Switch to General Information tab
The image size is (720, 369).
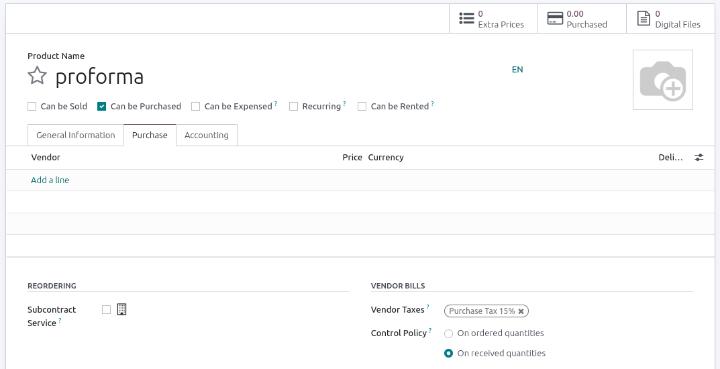tap(76, 135)
